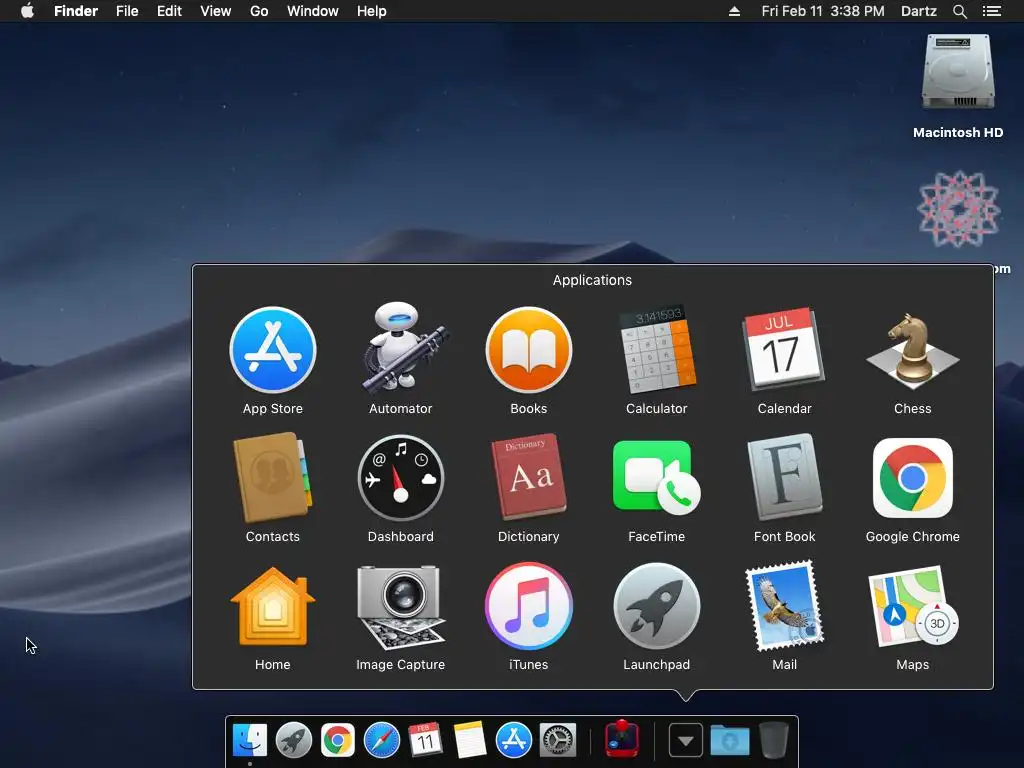1024x768 pixels.
Task: Open the Books app
Action: [529, 350]
